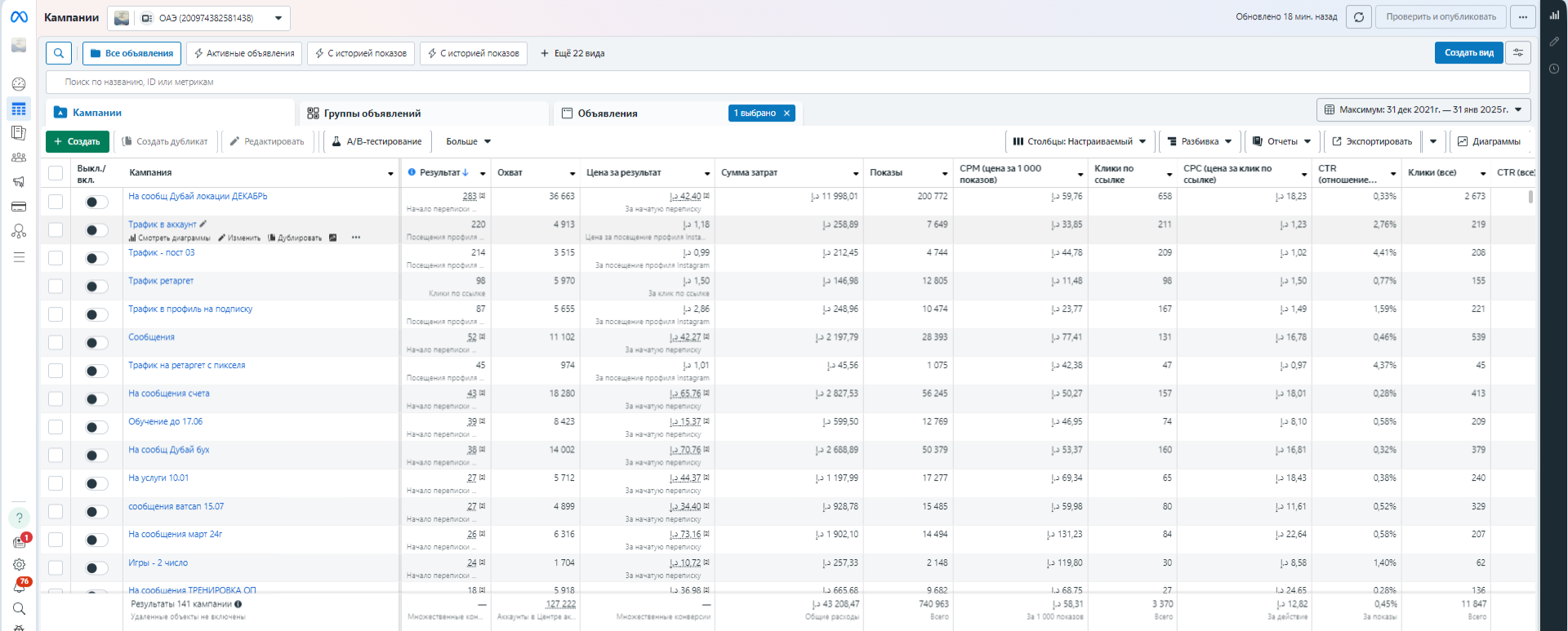The height and width of the screenshot is (631, 1568).
Task: Click the vertical scrollbar of the campaign table
Action: tap(1530, 197)
